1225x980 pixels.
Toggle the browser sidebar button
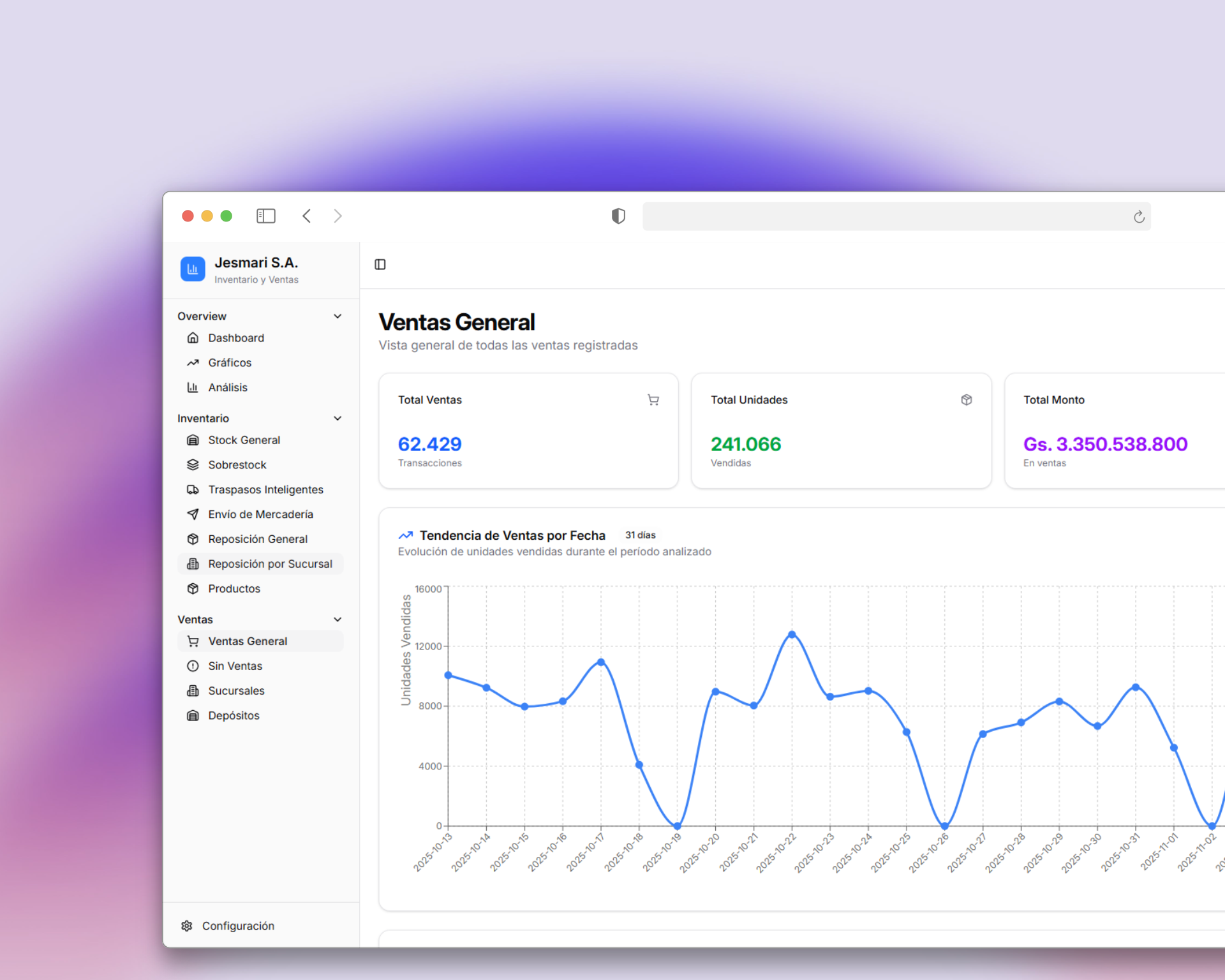coord(265,216)
